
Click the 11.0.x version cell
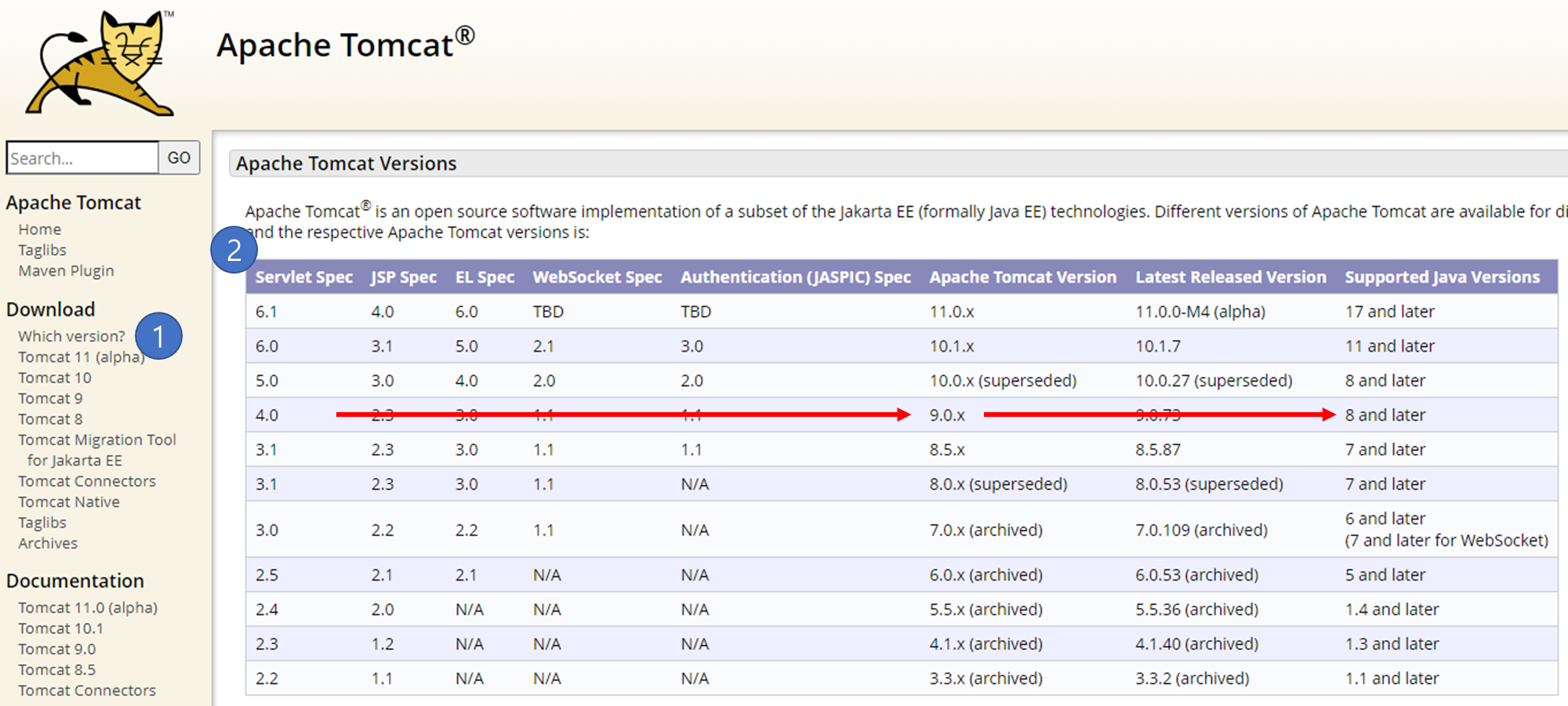pos(952,311)
